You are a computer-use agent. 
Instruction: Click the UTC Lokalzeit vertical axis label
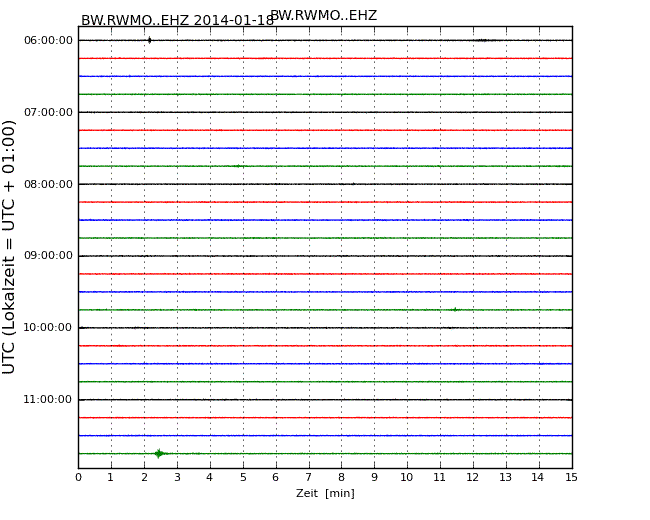(x=8, y=247)
